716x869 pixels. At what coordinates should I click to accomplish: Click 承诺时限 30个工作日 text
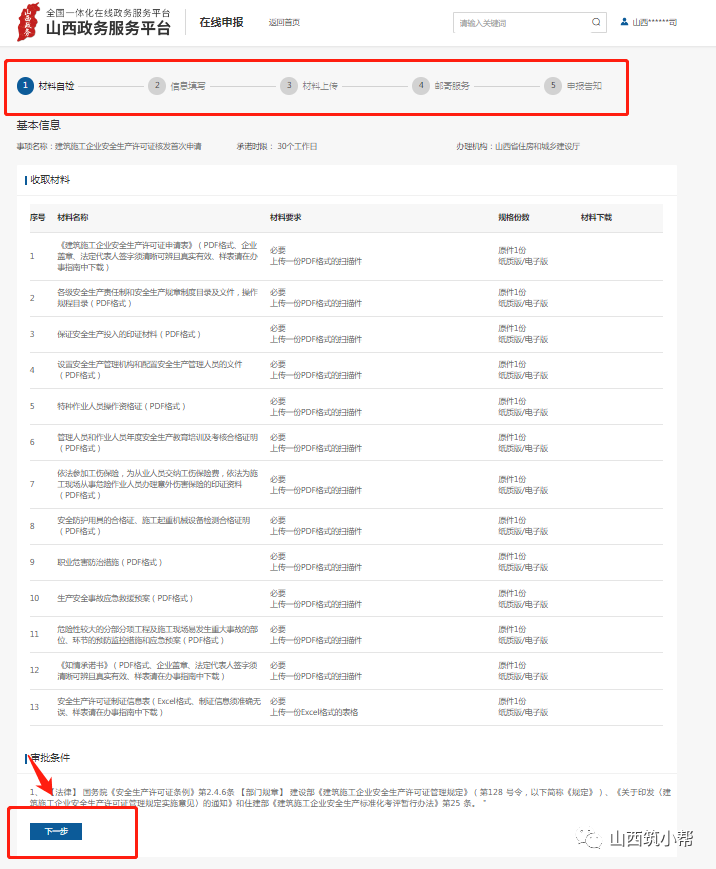pos(277,146)
